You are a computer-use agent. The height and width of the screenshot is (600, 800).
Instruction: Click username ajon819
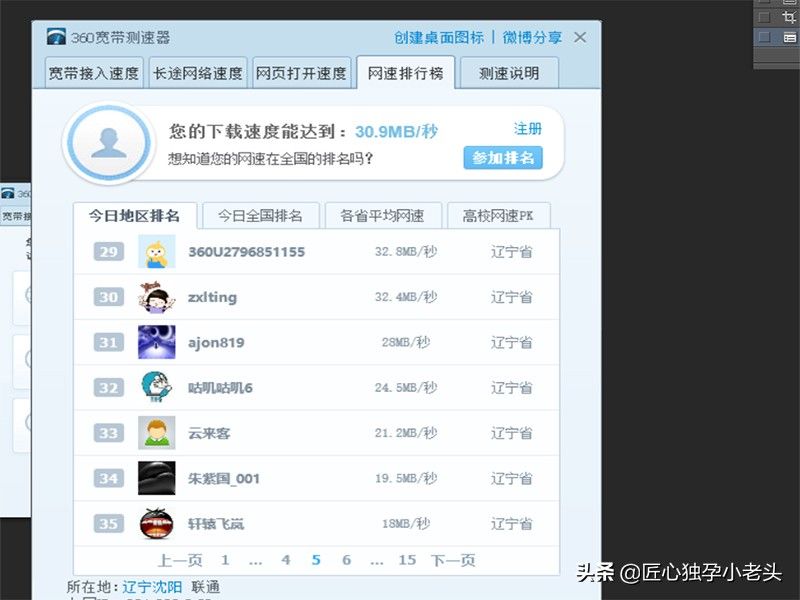(216, 342)
